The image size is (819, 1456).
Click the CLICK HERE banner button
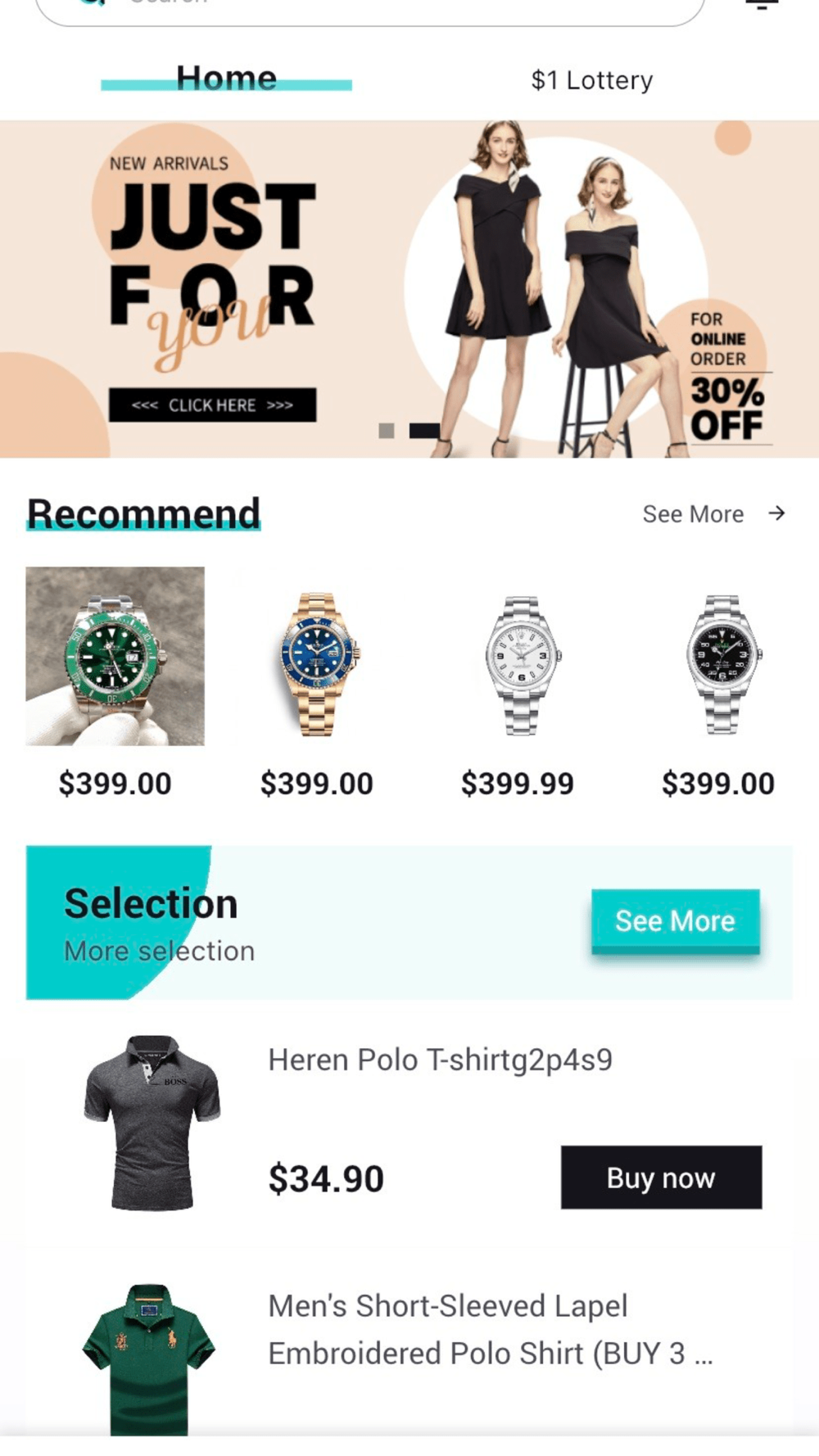212,405
